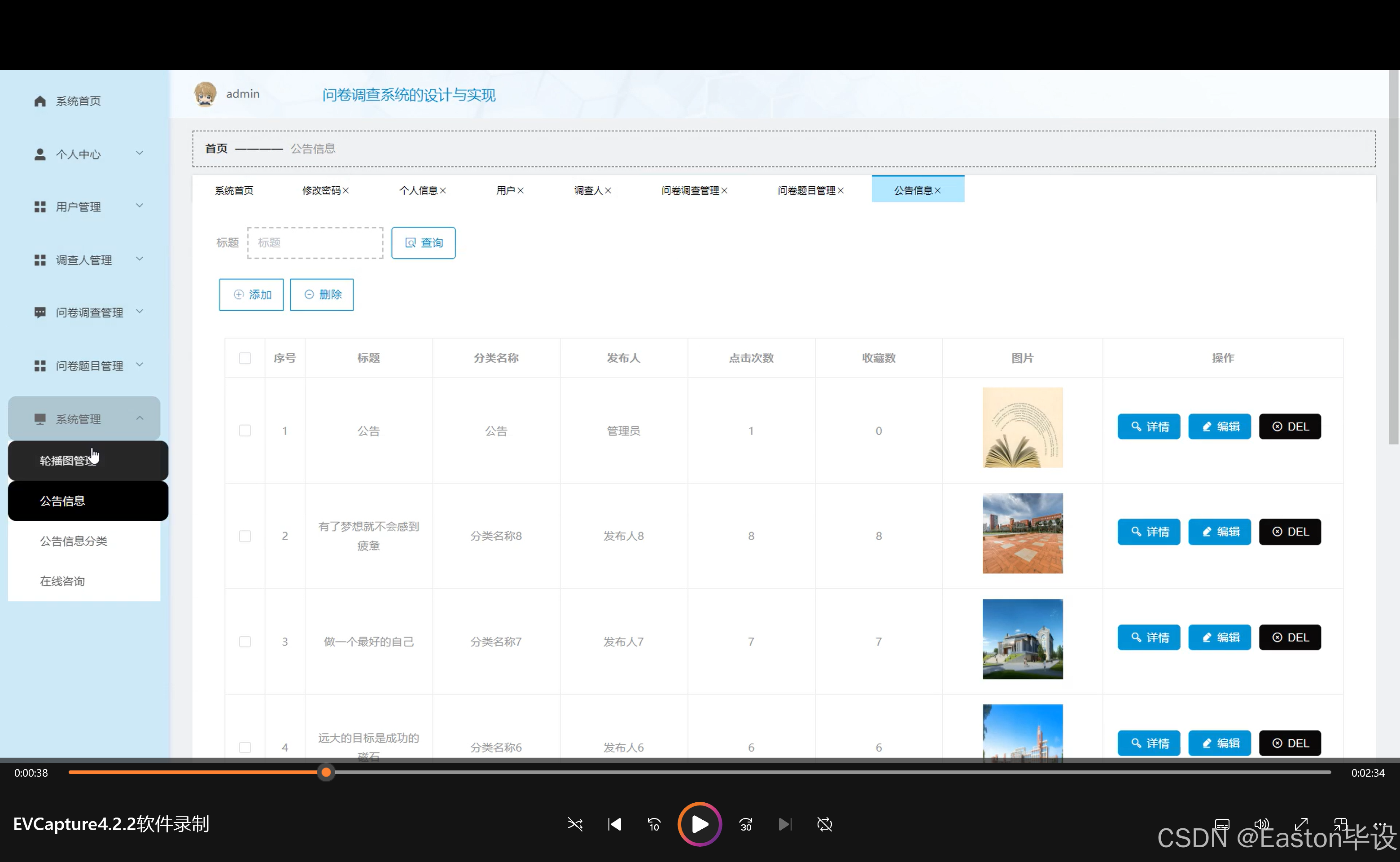Click the volume speaker icon
Image resolution: width=1400 pixels, height=862 pixels.
1261,824
